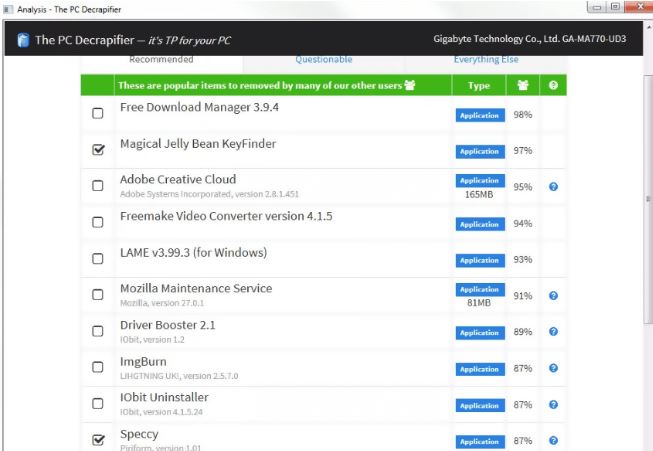Click Application badge for Speccy
653x451 pixels.
pyautogui.click(x=480, y=441)
